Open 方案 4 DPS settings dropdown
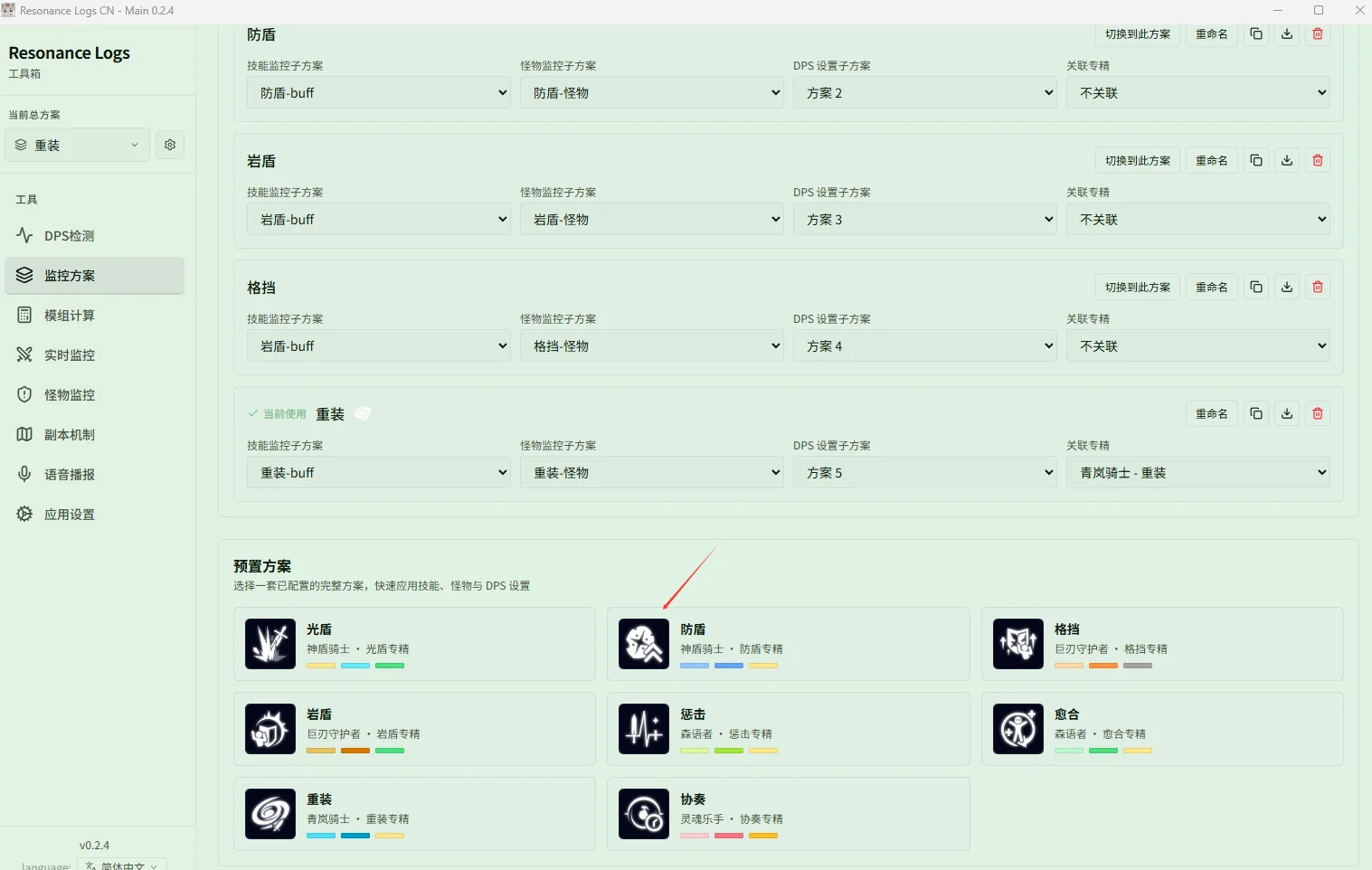This screenshot has width=1372, height=870. tap(925, 345)
